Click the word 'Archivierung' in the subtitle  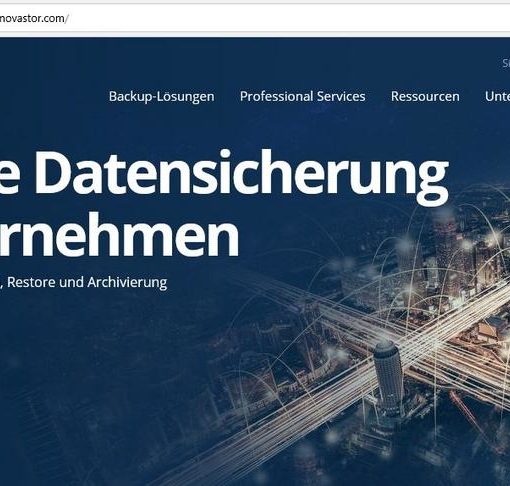[127, 282]
